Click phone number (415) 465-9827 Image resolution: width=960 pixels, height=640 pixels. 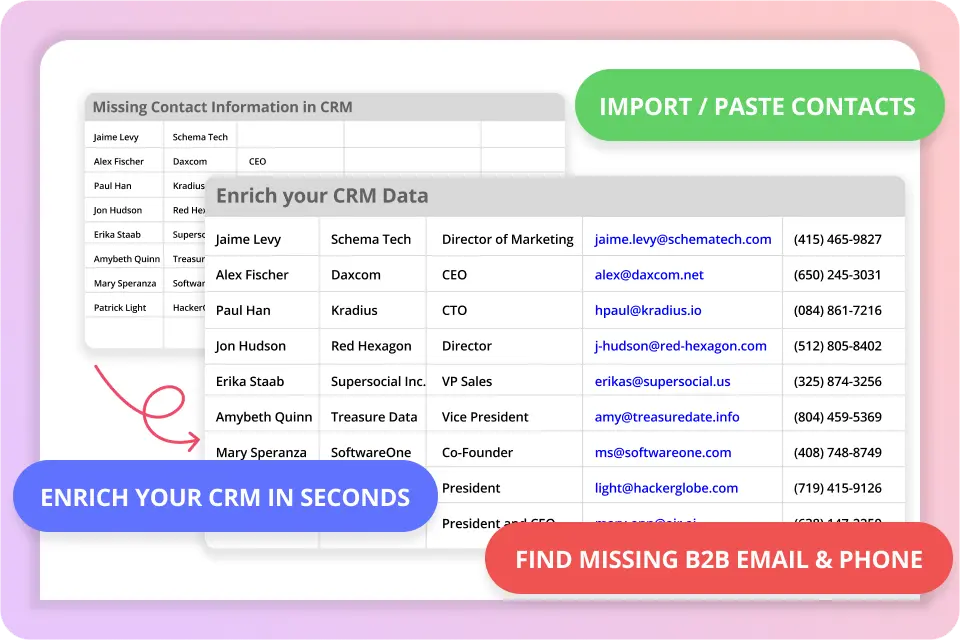tap(838, 239)
